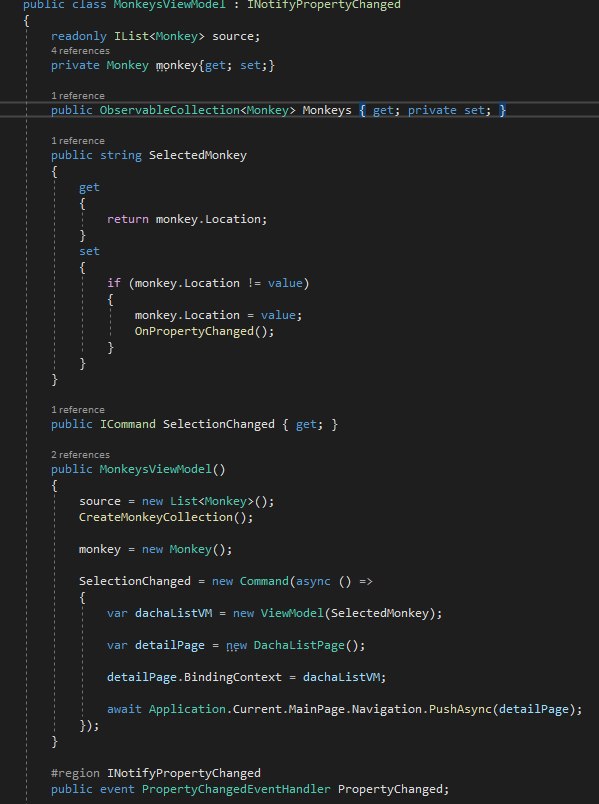Click the DachaListPage constructor name
599x804 pixels.
tap(299, 645)
